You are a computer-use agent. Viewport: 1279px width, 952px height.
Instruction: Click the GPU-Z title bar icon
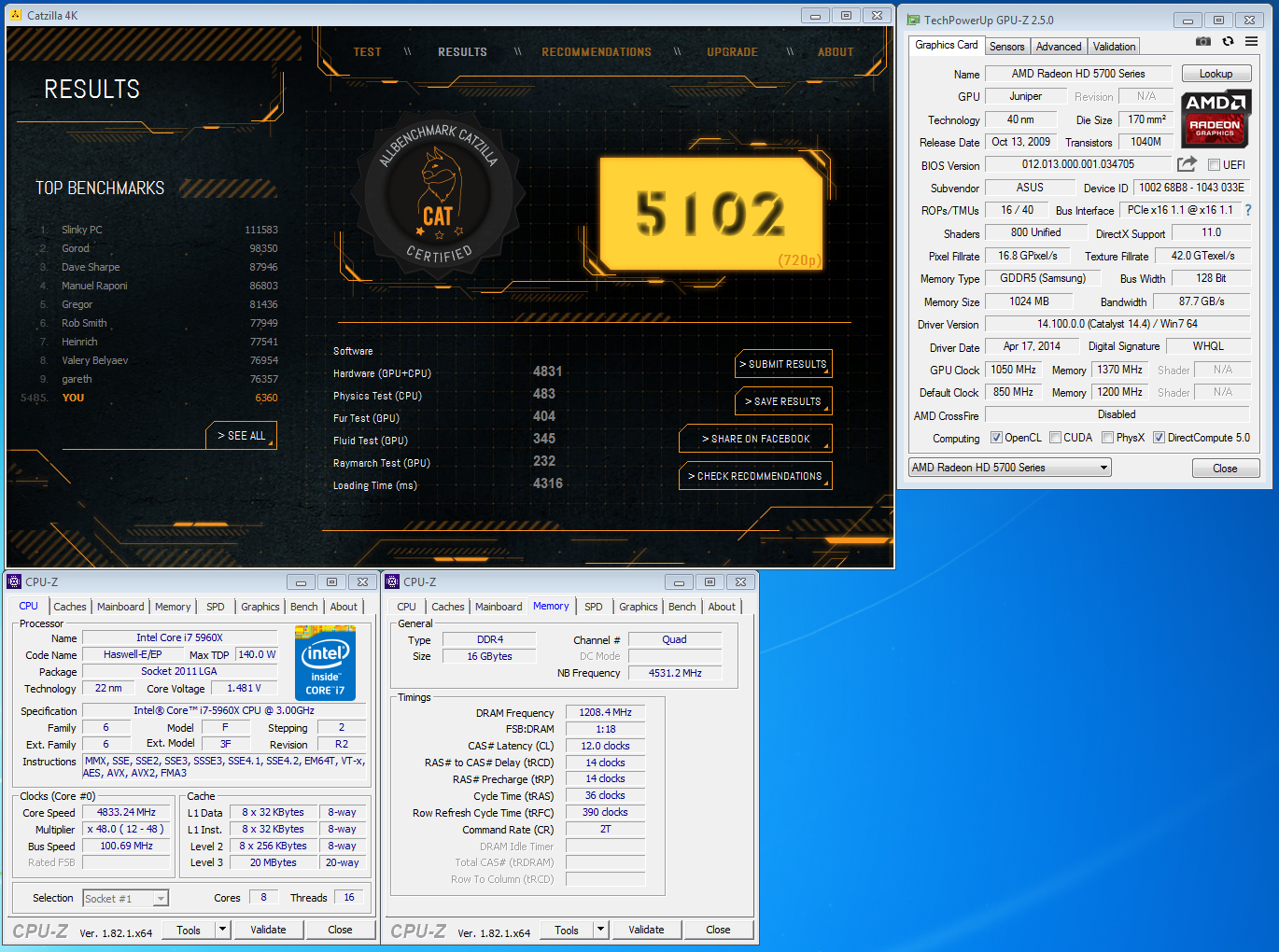[x=914, y=20]
